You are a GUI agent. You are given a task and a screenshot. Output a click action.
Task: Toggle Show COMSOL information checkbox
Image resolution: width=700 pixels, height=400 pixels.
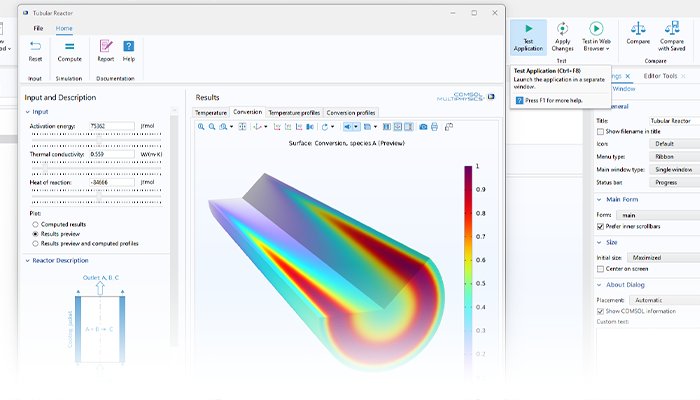[600, 311]
